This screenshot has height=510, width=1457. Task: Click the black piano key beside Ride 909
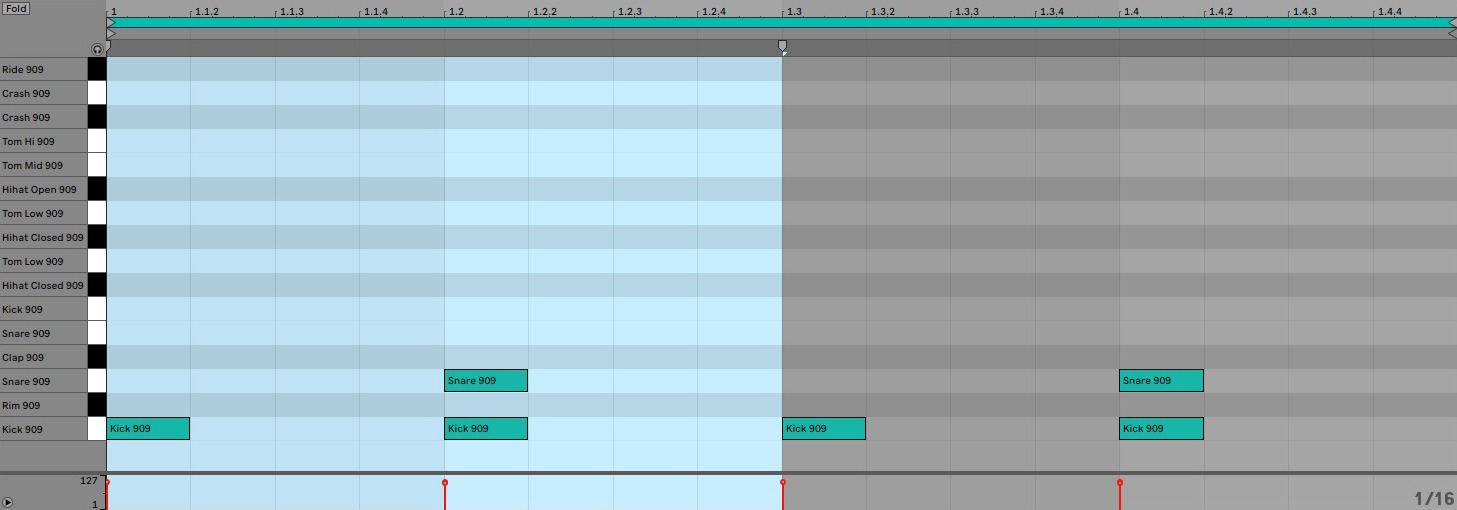pos(97,69)
